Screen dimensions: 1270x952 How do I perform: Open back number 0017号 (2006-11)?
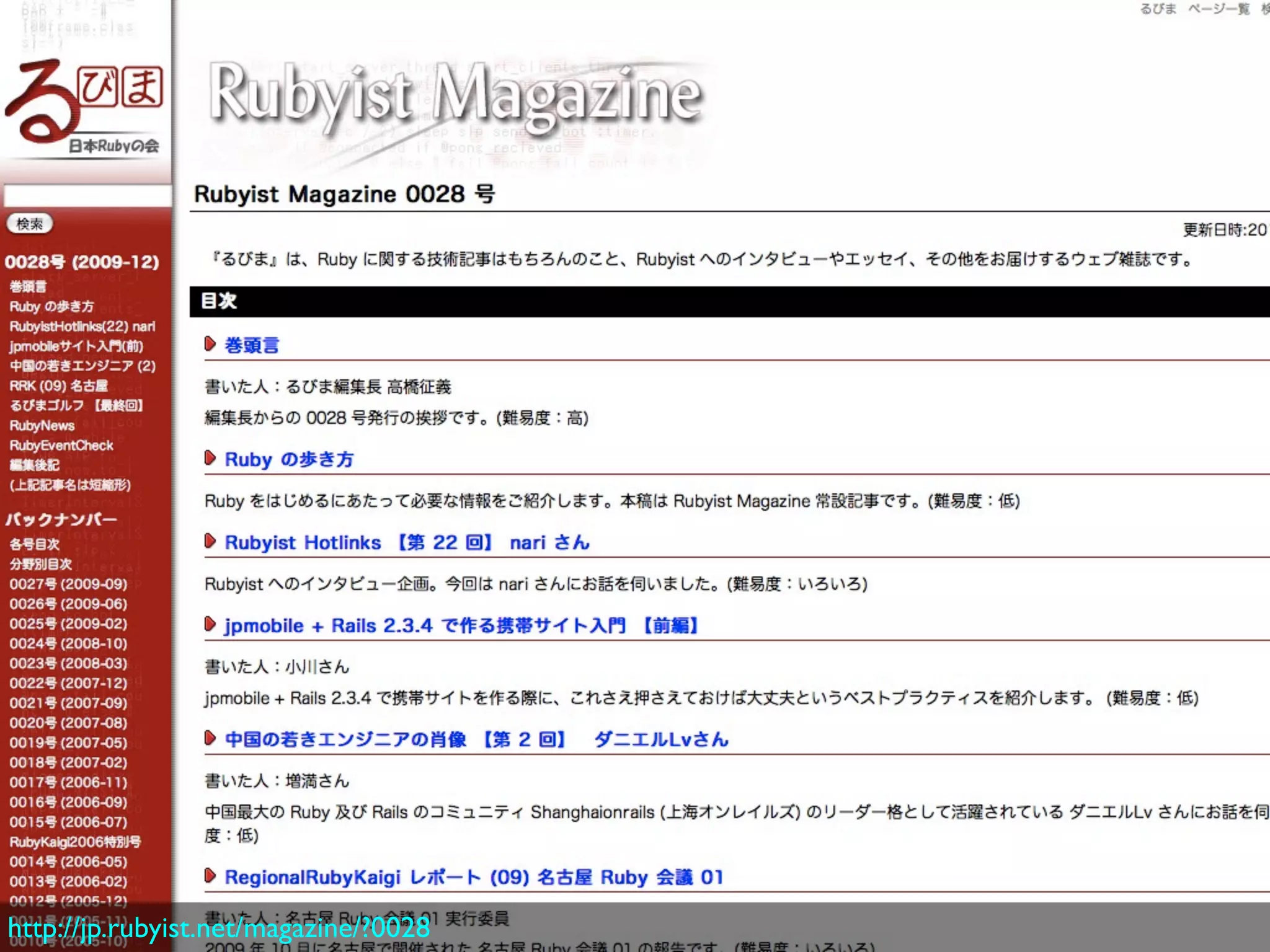(68, 782)
